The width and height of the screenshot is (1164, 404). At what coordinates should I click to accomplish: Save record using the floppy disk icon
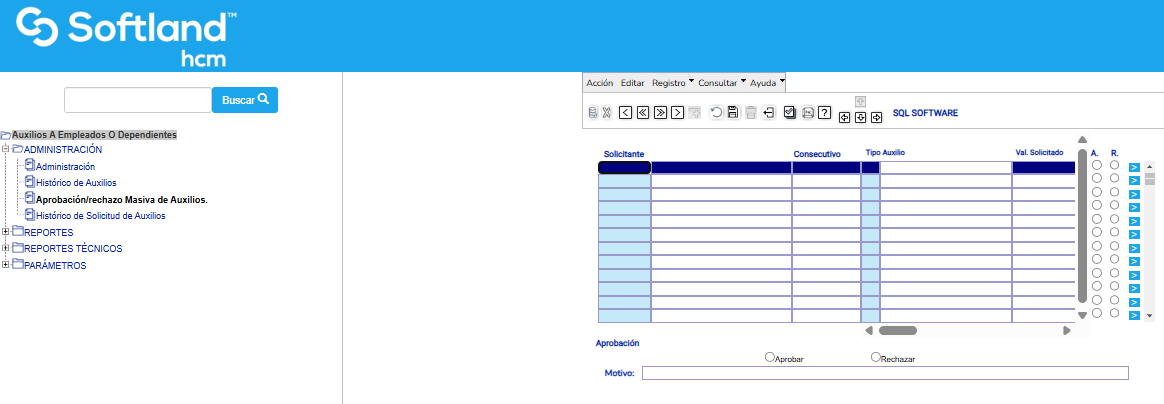click(733, 113)
